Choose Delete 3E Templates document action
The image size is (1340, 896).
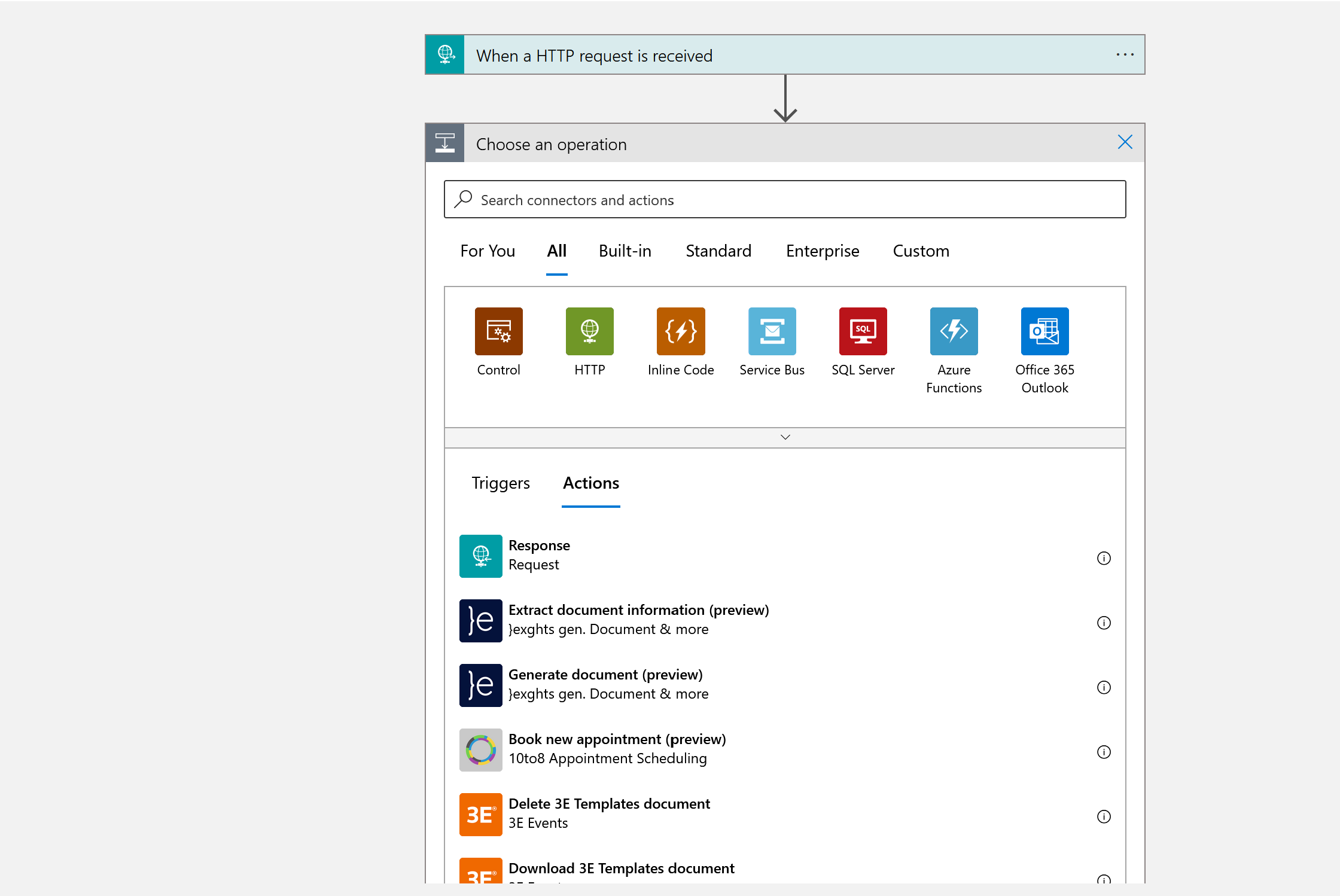click(609, 813)
